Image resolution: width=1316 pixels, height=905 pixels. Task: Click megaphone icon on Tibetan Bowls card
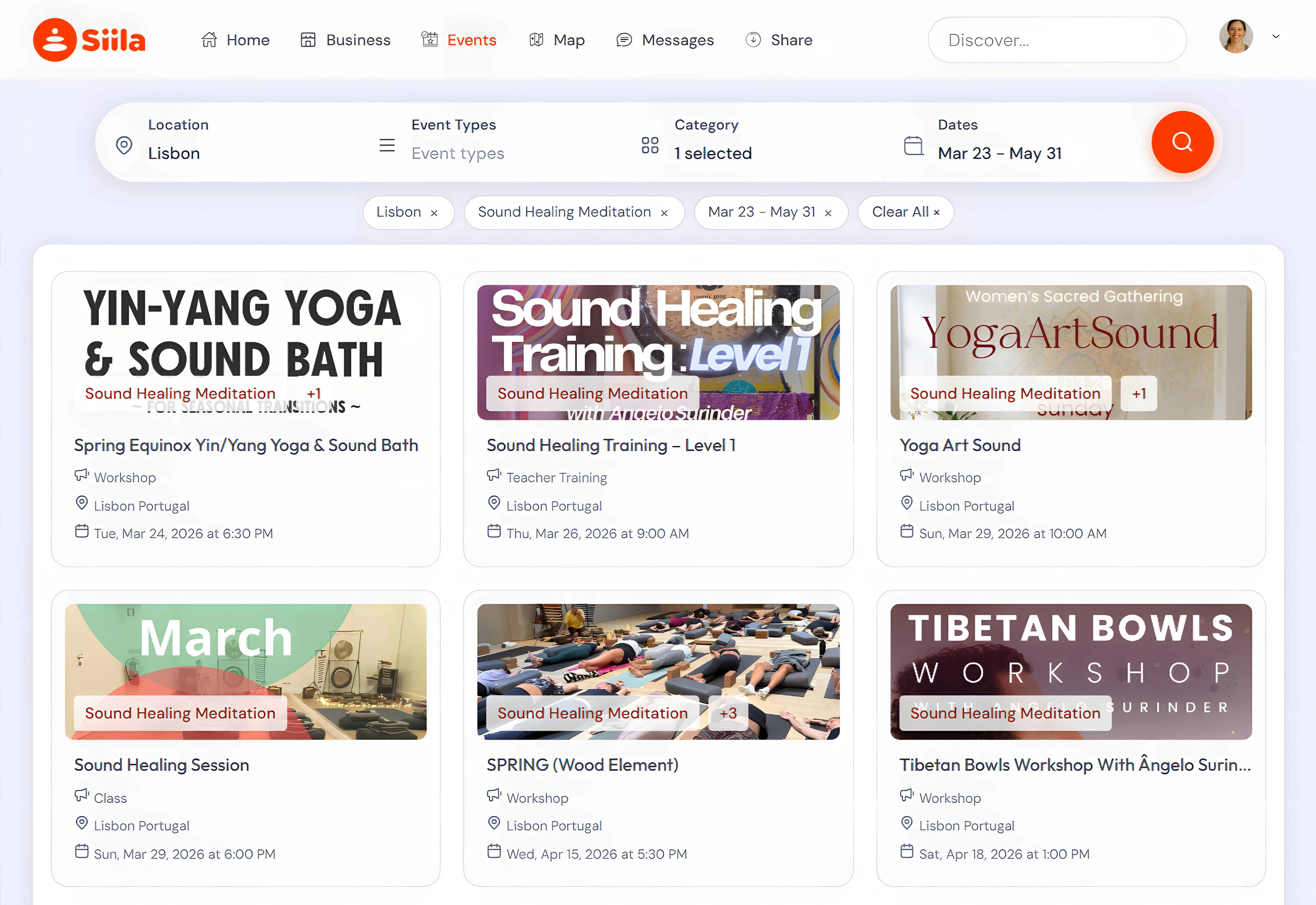tap(907, 796)
